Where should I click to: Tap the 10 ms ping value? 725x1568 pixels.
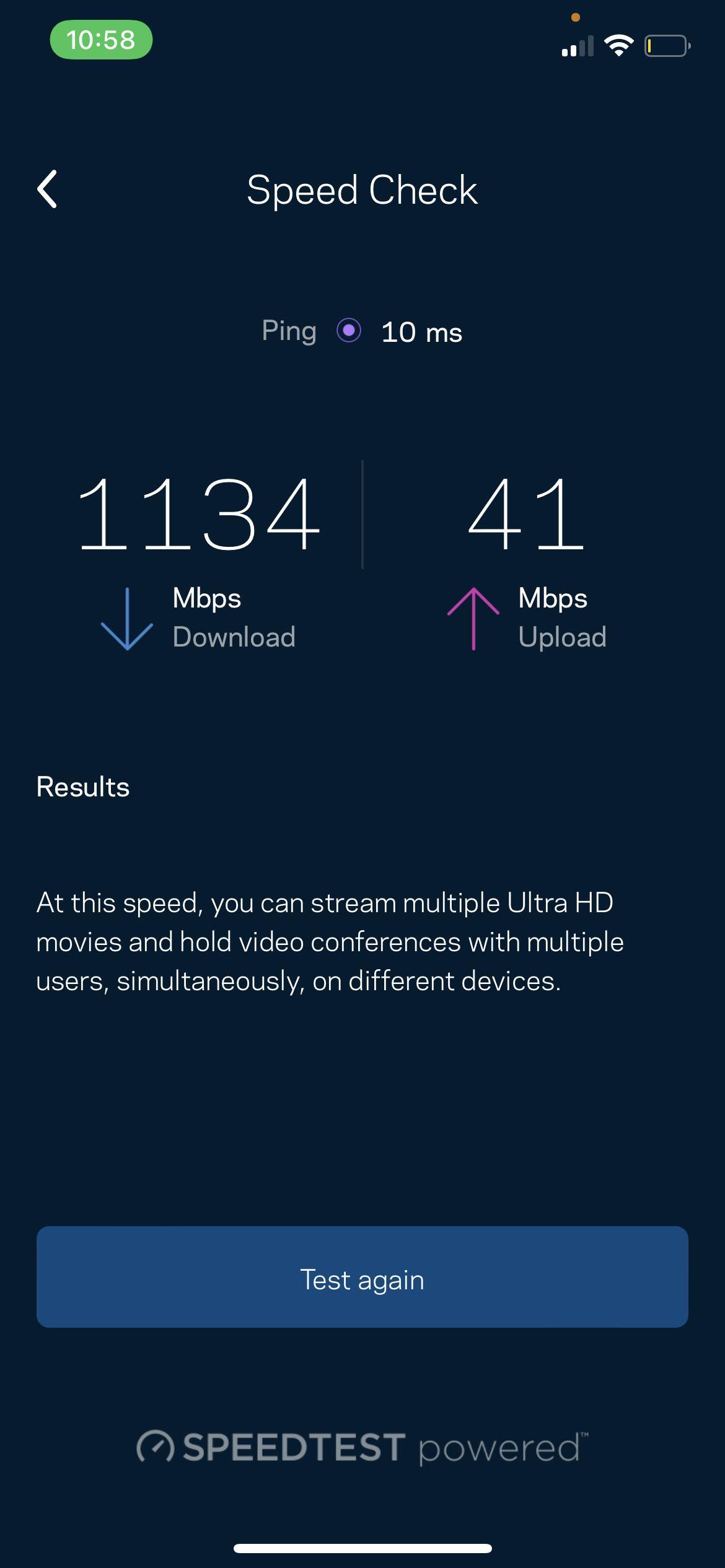(421, 333)
